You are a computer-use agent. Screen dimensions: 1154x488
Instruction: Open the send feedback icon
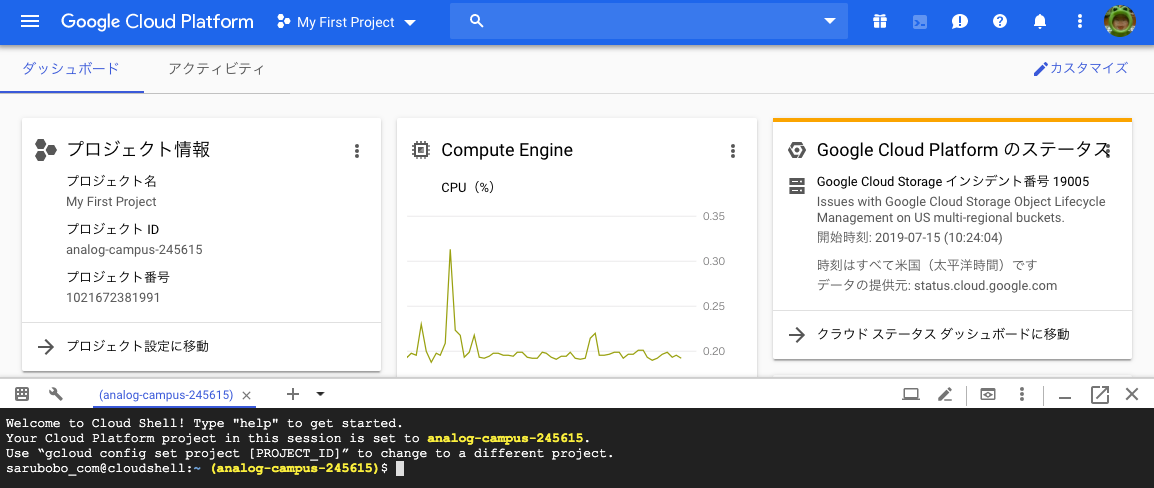click(x=960, y=21)
